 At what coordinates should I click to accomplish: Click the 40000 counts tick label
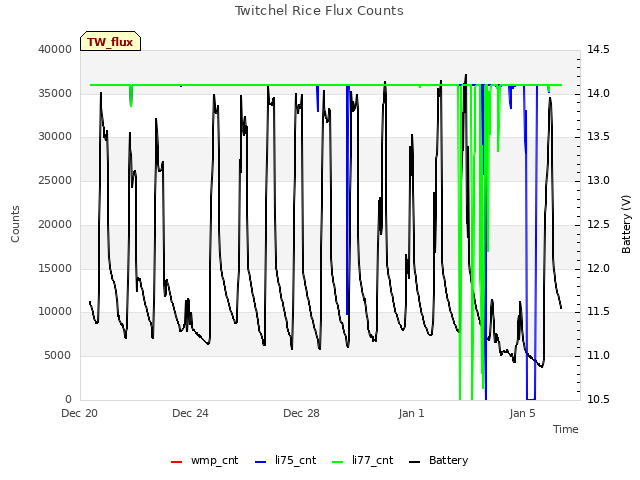click(55, 49)
